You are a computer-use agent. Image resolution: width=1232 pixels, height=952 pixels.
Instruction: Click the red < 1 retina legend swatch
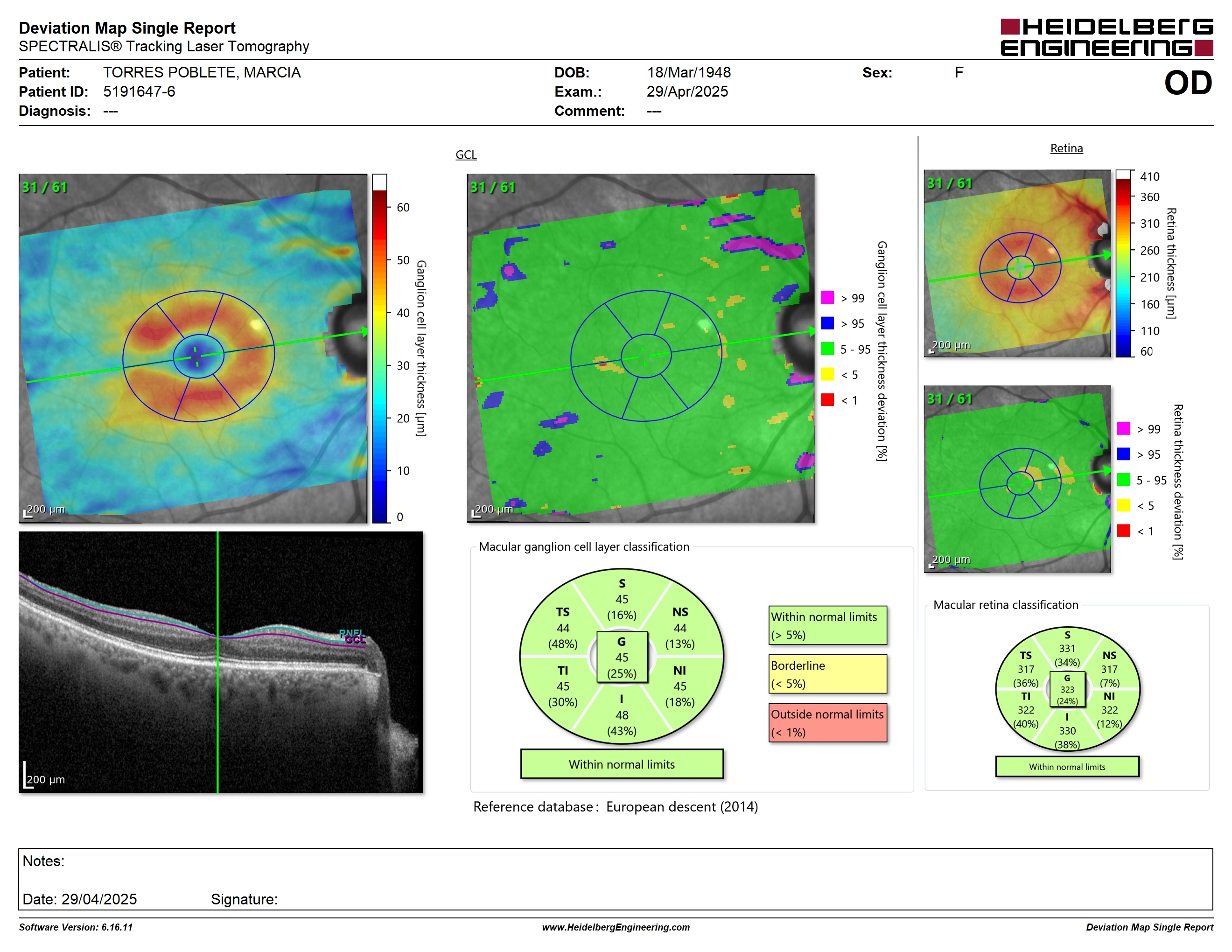[x=1123, y=531]
